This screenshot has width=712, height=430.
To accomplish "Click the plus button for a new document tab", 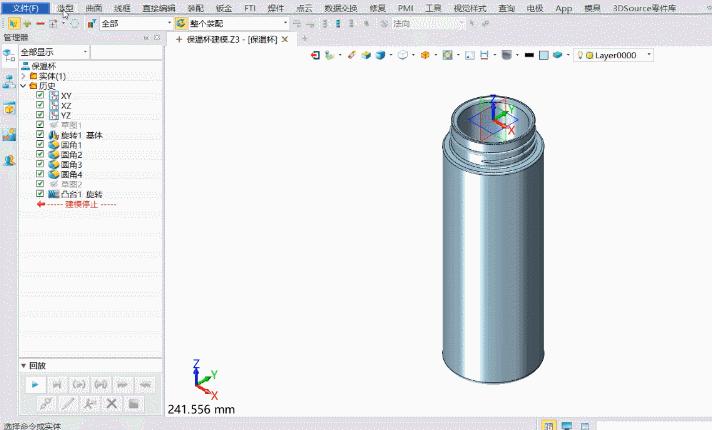I will coord(304,39).
